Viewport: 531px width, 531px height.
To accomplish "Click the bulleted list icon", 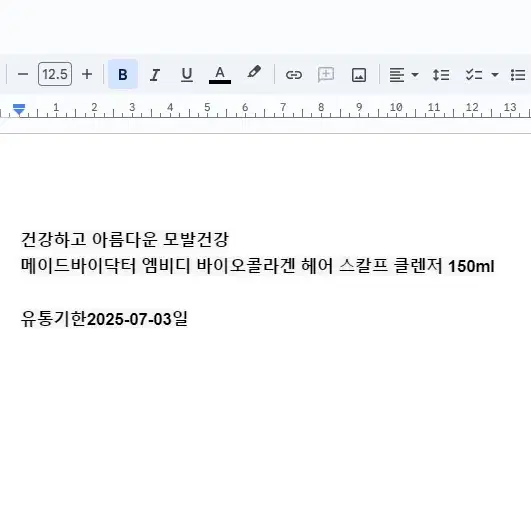I will coord(518,75).
